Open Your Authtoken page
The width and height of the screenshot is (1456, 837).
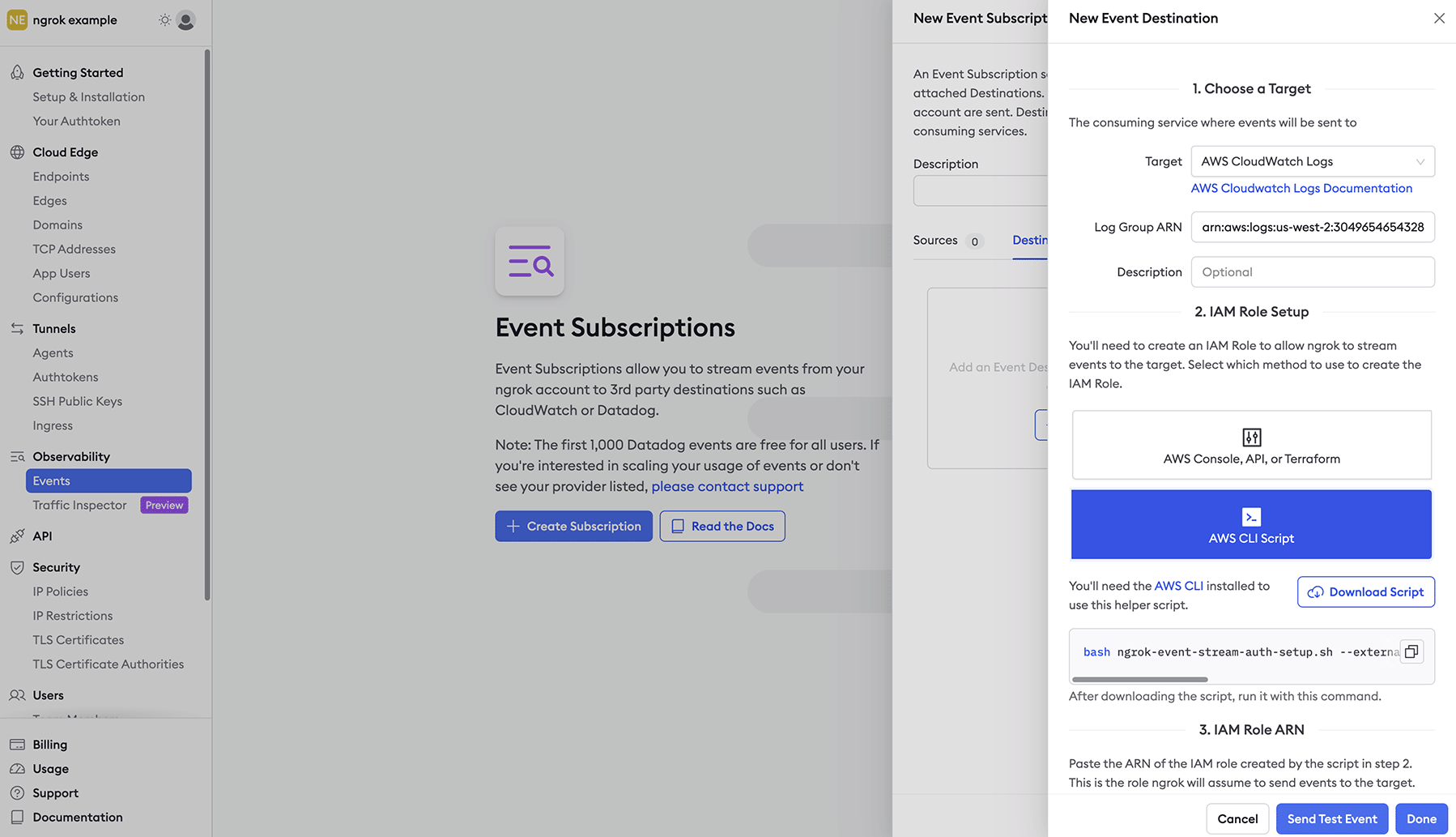point(76,121)
